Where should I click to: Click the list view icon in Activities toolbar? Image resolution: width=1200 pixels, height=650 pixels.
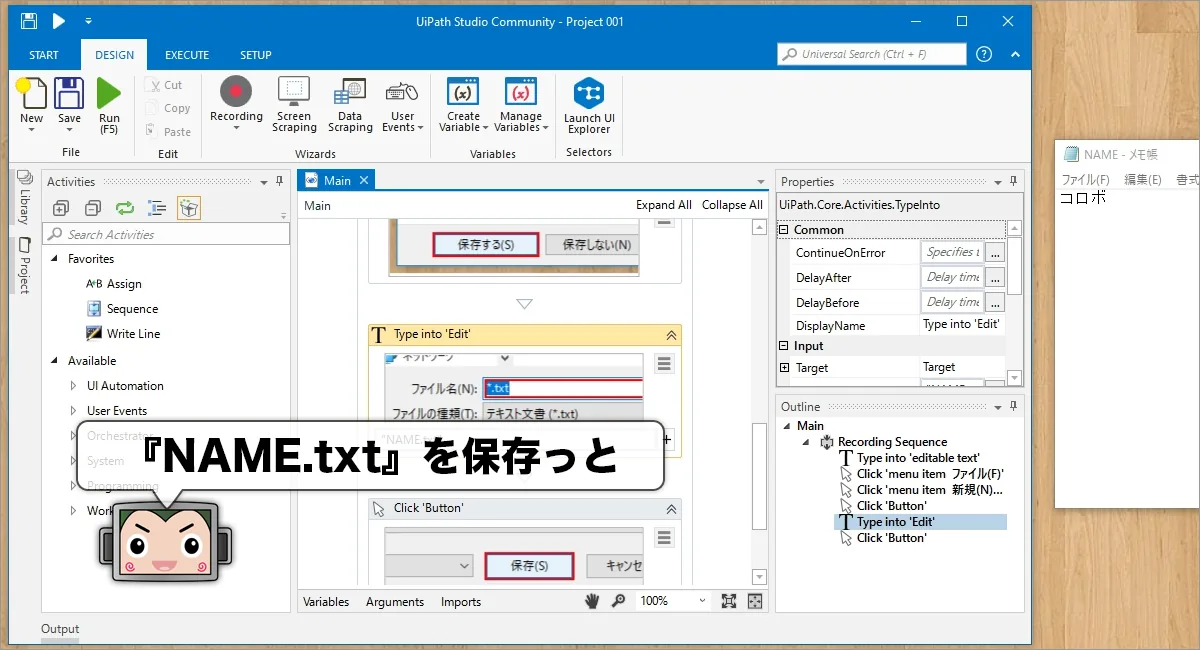pyautogui.click(x=157, y=208)
